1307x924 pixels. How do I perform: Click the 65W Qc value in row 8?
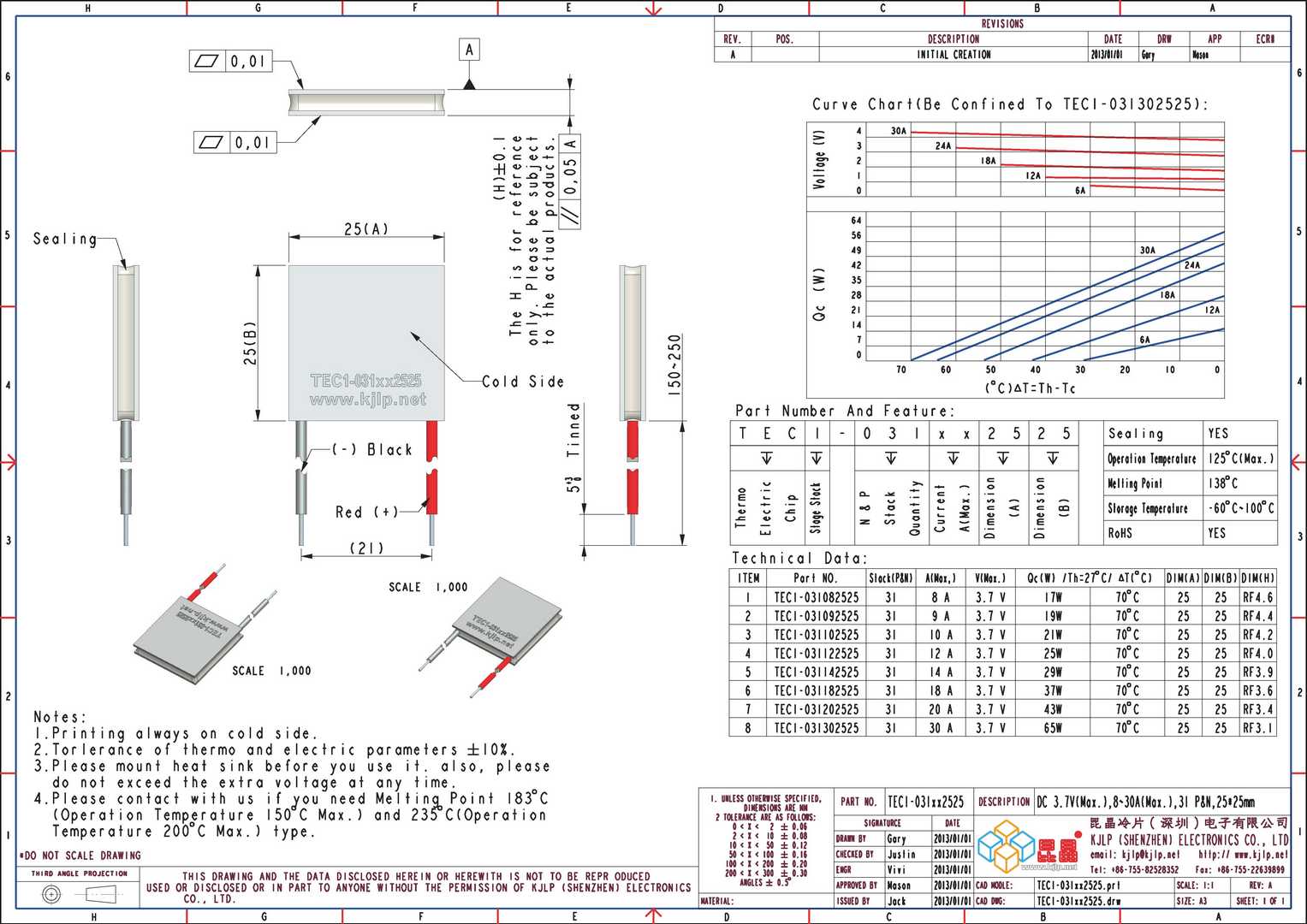point(1053,728)
